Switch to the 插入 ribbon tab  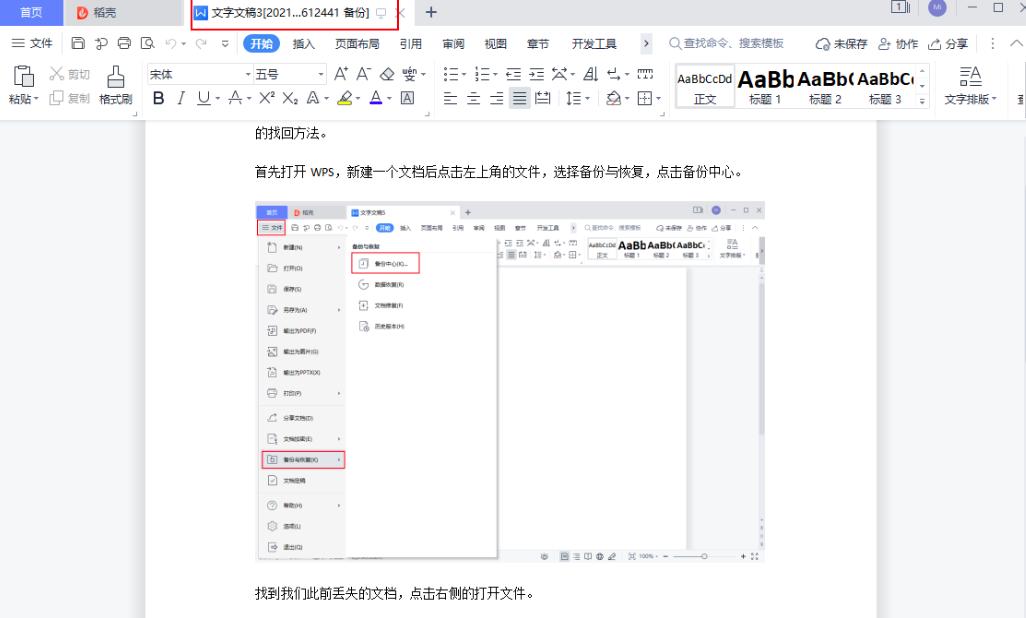pos(302,43)
